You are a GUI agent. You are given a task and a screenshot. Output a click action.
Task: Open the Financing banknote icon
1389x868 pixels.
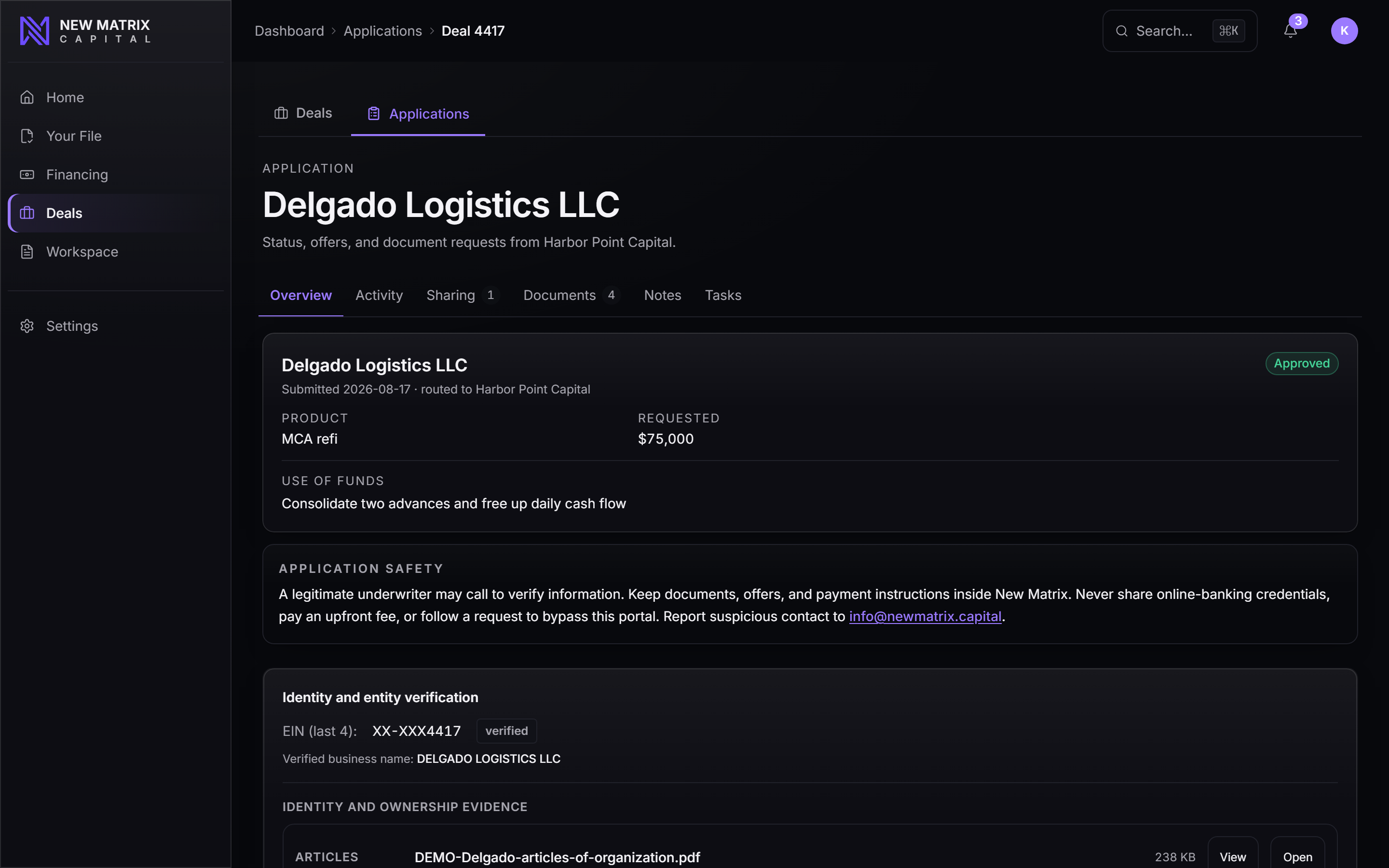coord(27,175)
